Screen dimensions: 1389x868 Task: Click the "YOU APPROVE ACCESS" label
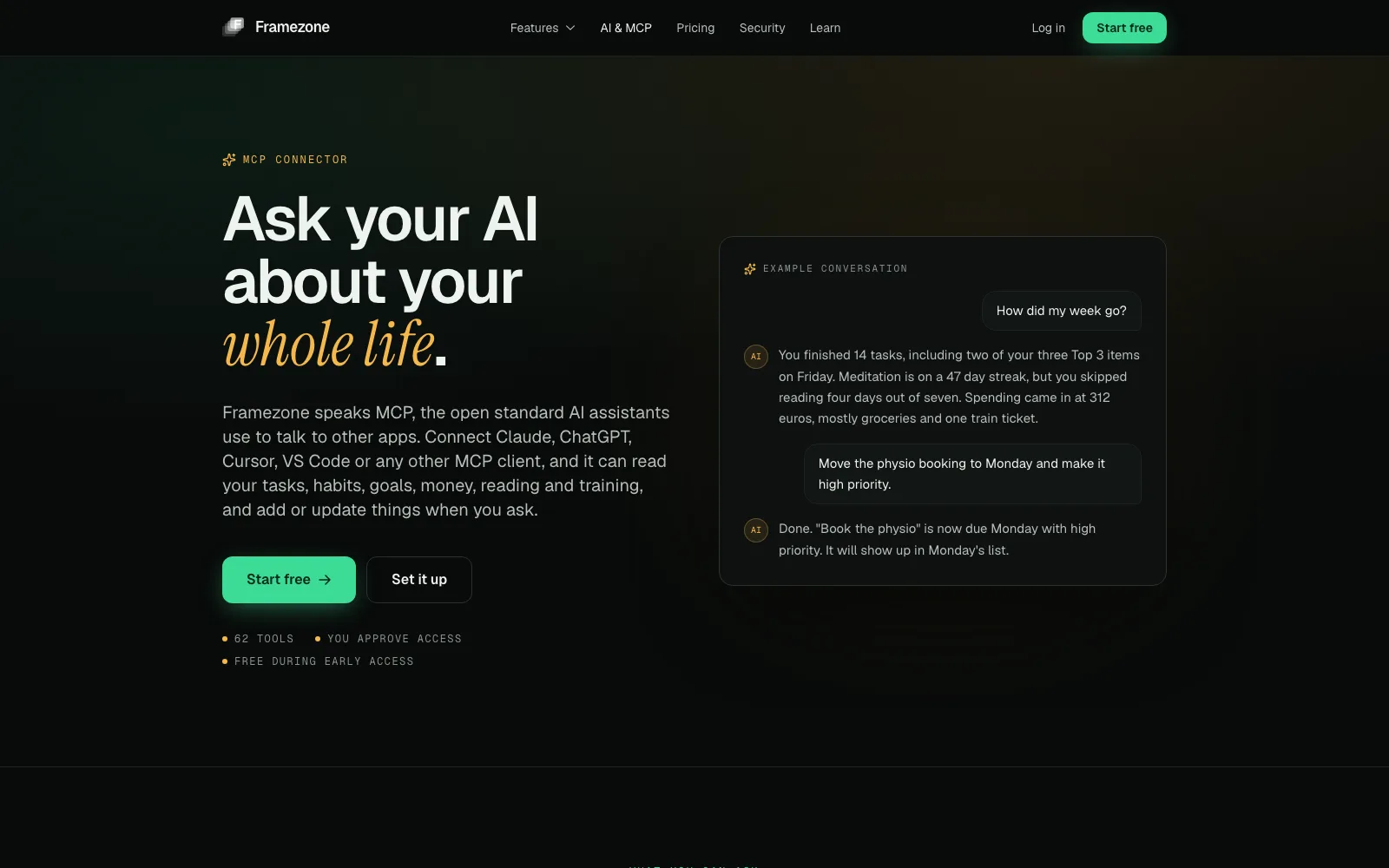point(394,639)
